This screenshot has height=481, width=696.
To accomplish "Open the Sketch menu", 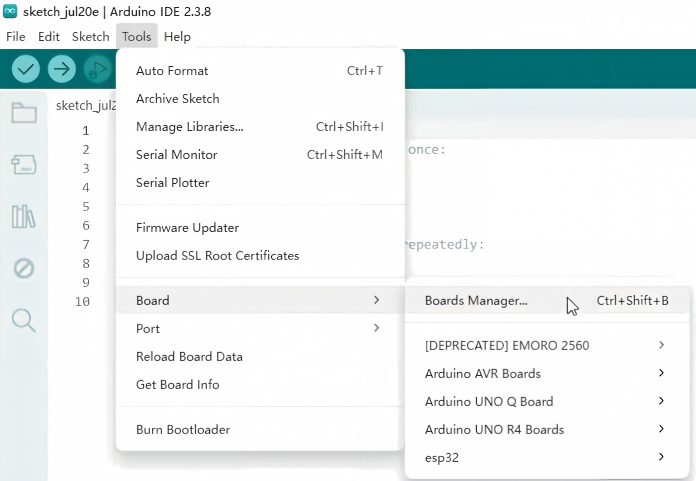I will (x=91, y=36).
